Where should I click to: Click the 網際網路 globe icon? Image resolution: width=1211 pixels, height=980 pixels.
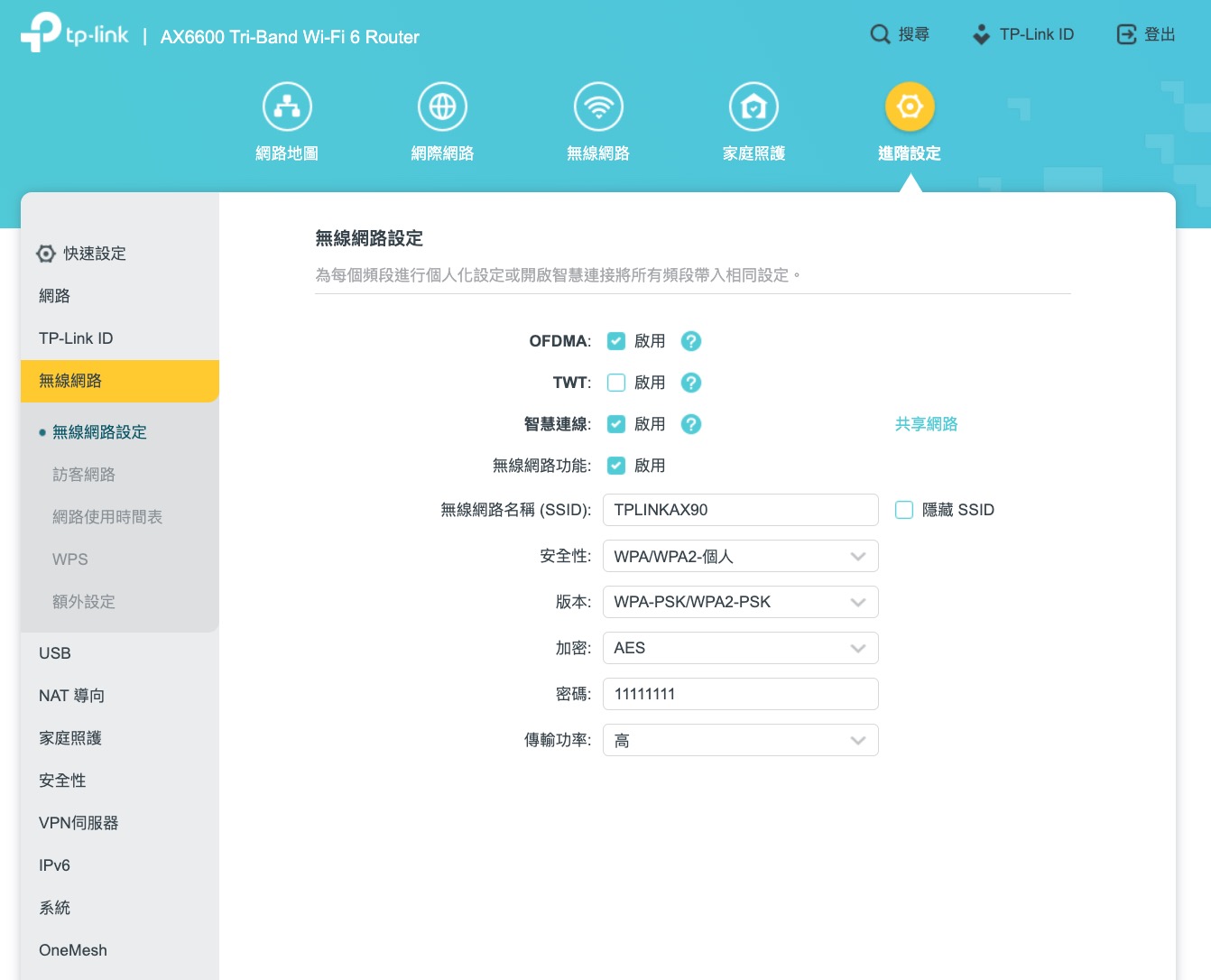point(442,107)
